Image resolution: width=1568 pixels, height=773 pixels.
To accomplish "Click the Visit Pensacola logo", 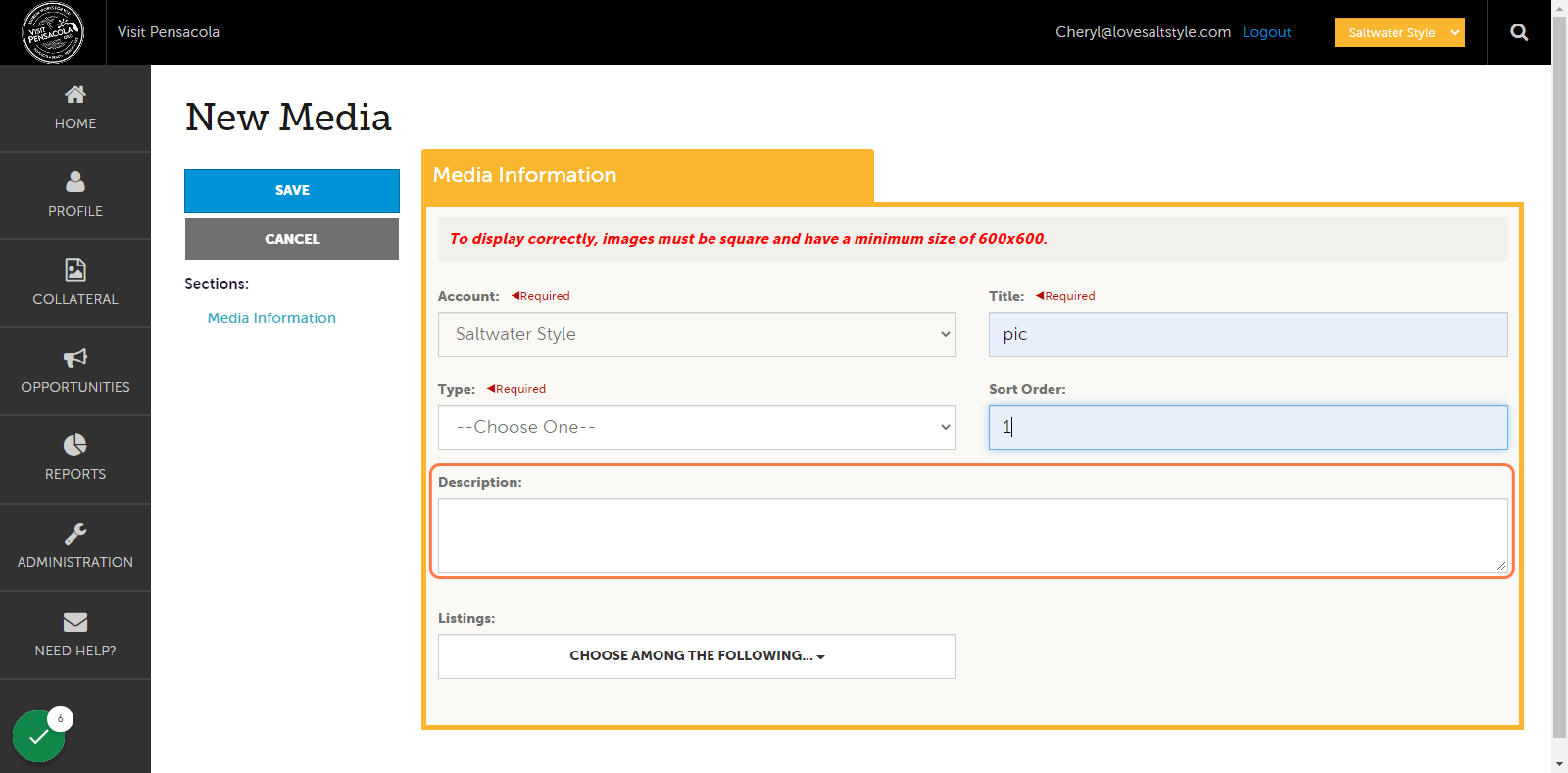I will 53,32.
